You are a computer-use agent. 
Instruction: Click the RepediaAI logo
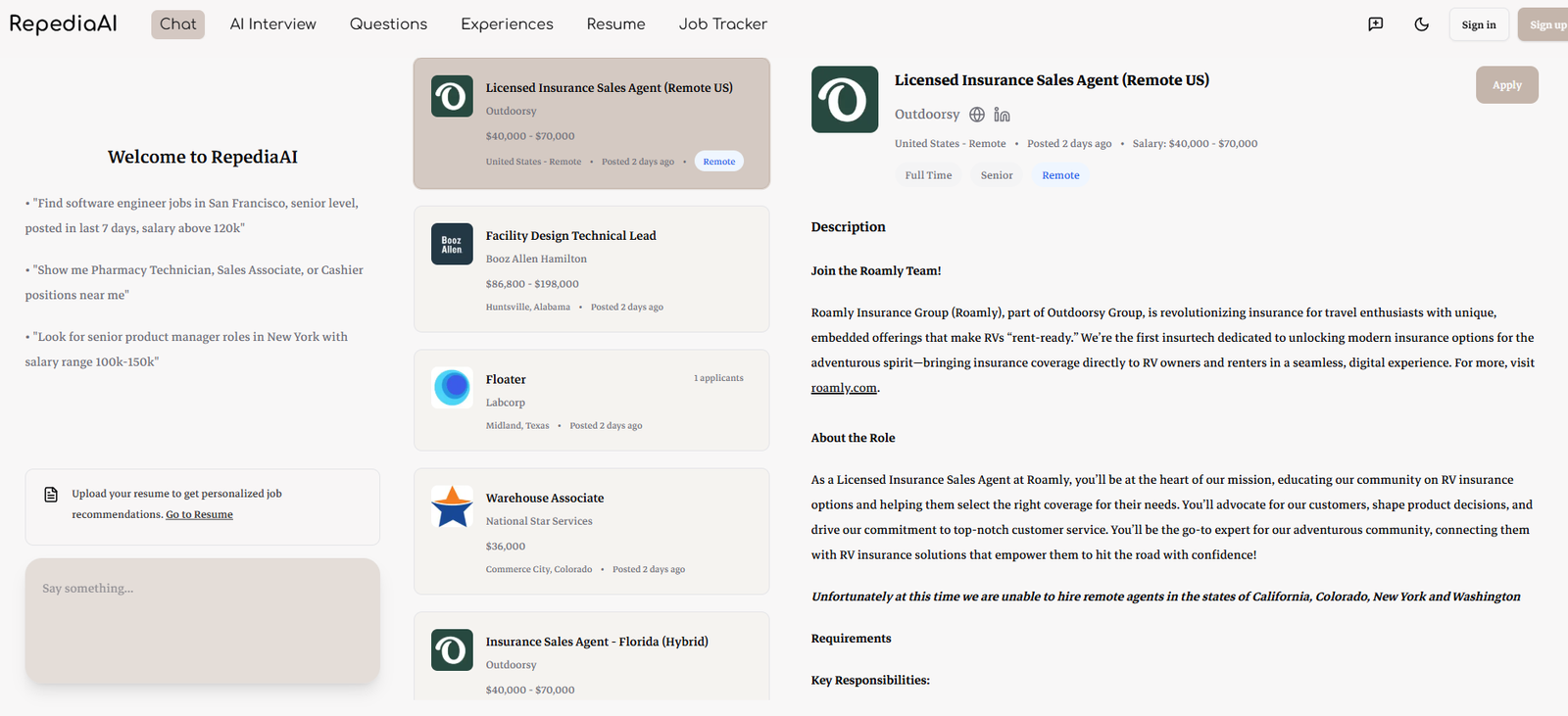coord(63,24)
